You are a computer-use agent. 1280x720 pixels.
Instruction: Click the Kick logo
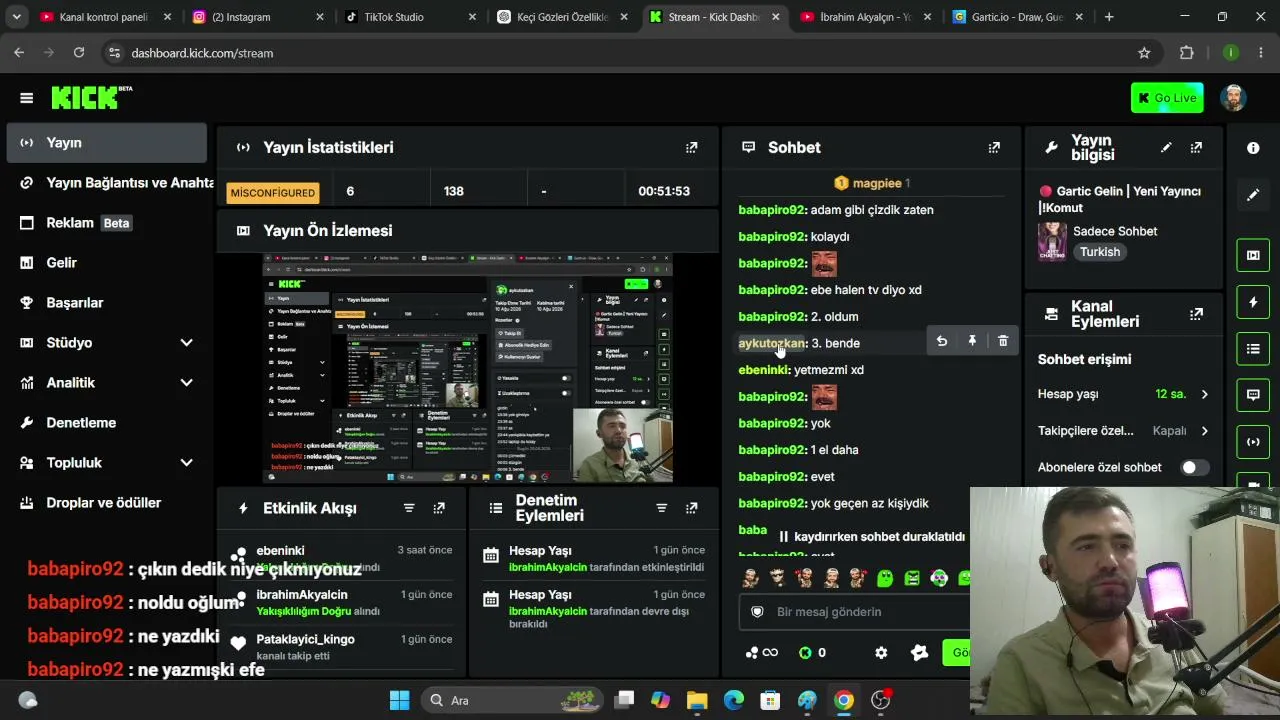91,97
